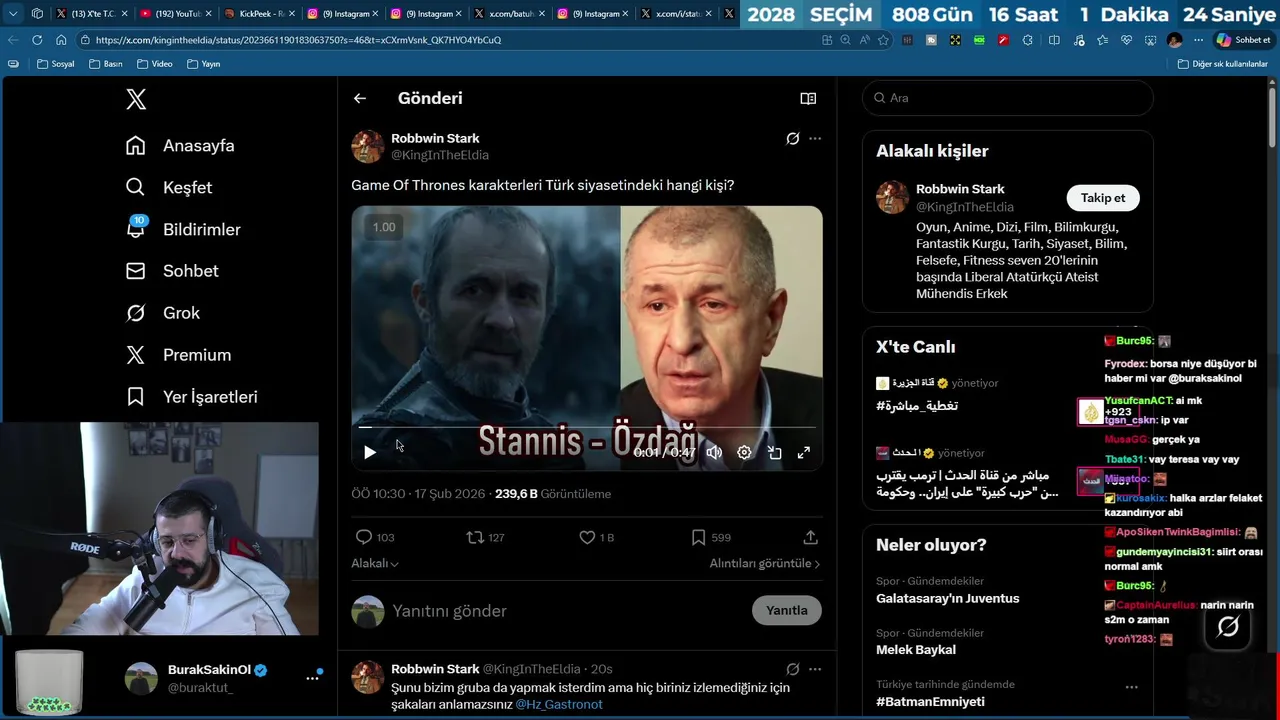Open the zoom magnifier in address bar
The height and width of the screenshot is (720, 1280).
pyautogui.click(x=845, y=40)
